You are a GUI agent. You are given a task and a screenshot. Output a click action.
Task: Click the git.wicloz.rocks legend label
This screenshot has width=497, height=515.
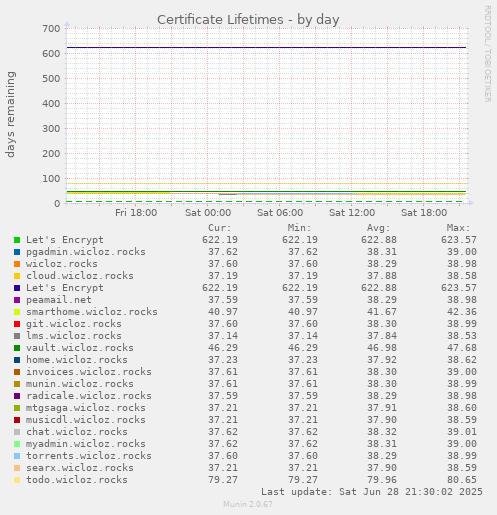coord(74,324)
